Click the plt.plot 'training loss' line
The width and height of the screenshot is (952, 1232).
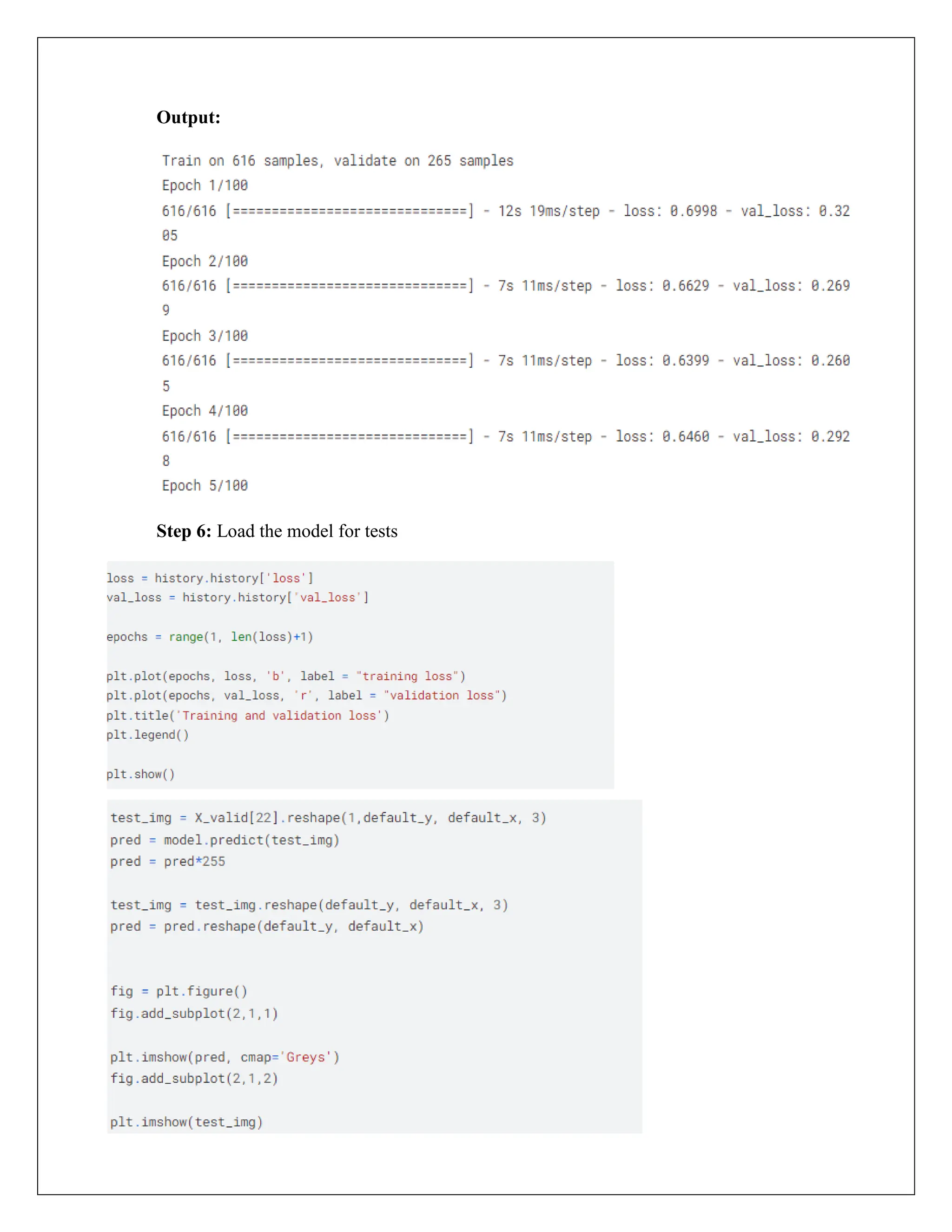[286, 676]
